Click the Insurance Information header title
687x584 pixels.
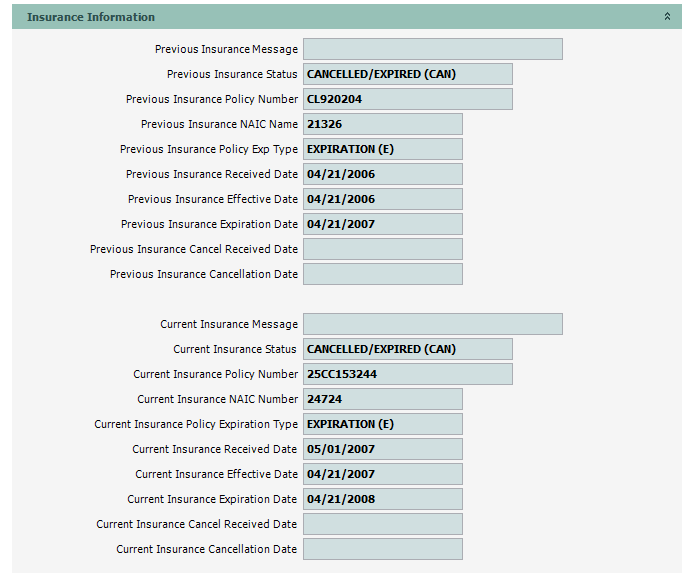pyautogui.click(x=91, y=17)
